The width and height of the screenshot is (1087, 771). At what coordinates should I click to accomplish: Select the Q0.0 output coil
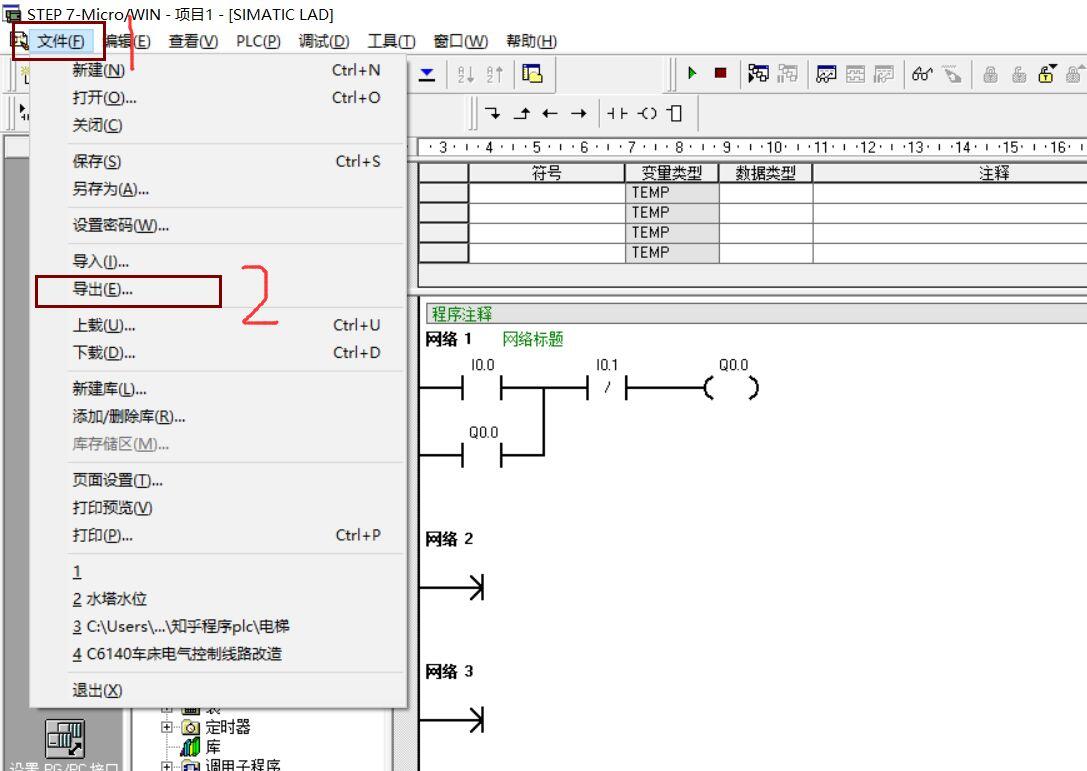pyautogui.click(x=732, y=388)
